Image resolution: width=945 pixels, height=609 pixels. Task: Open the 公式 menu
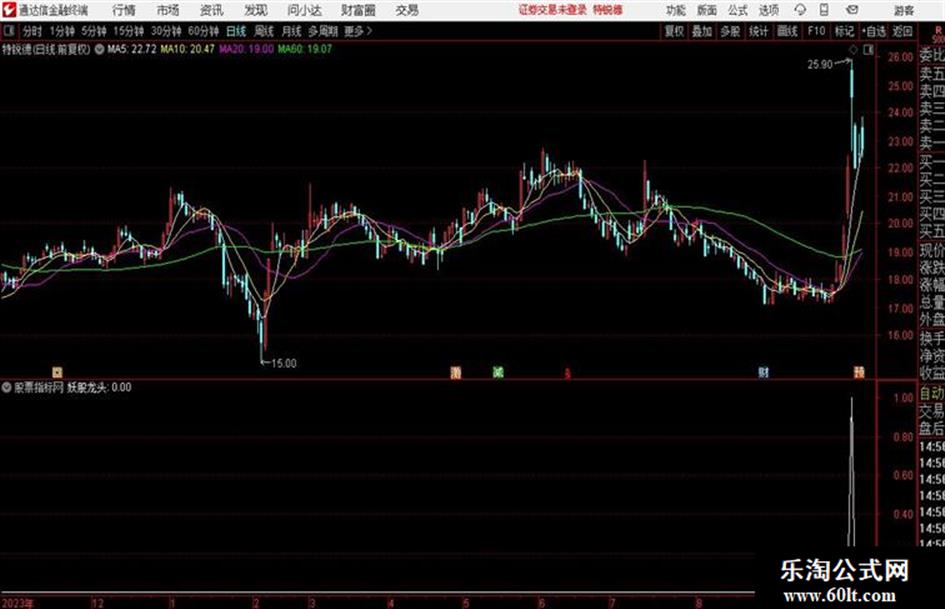coord(737,10)
